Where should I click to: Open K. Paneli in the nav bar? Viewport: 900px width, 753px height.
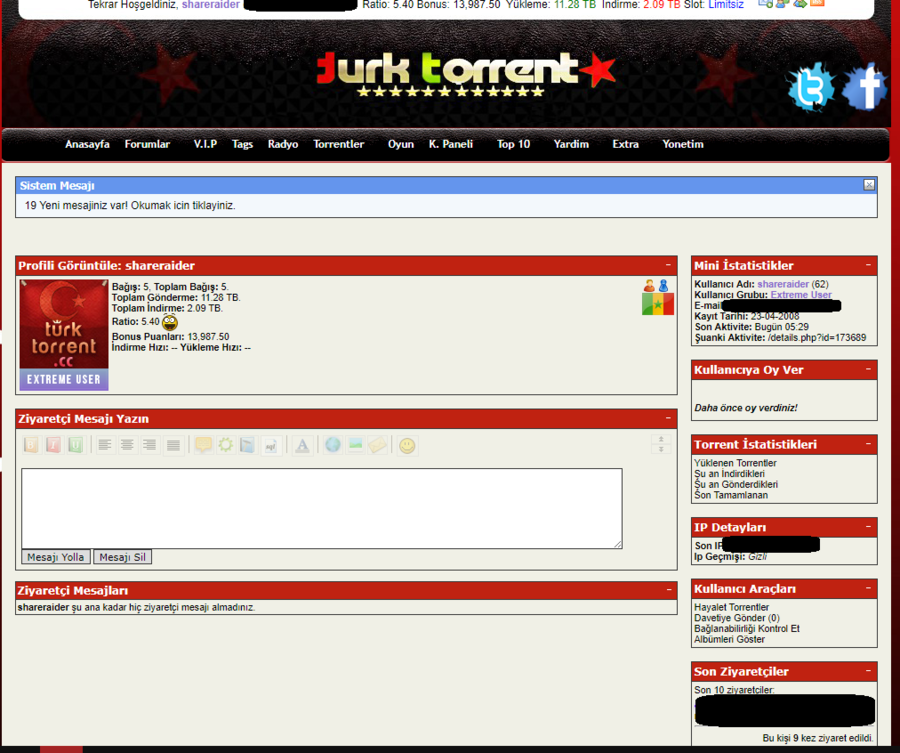tap(451, 144)
